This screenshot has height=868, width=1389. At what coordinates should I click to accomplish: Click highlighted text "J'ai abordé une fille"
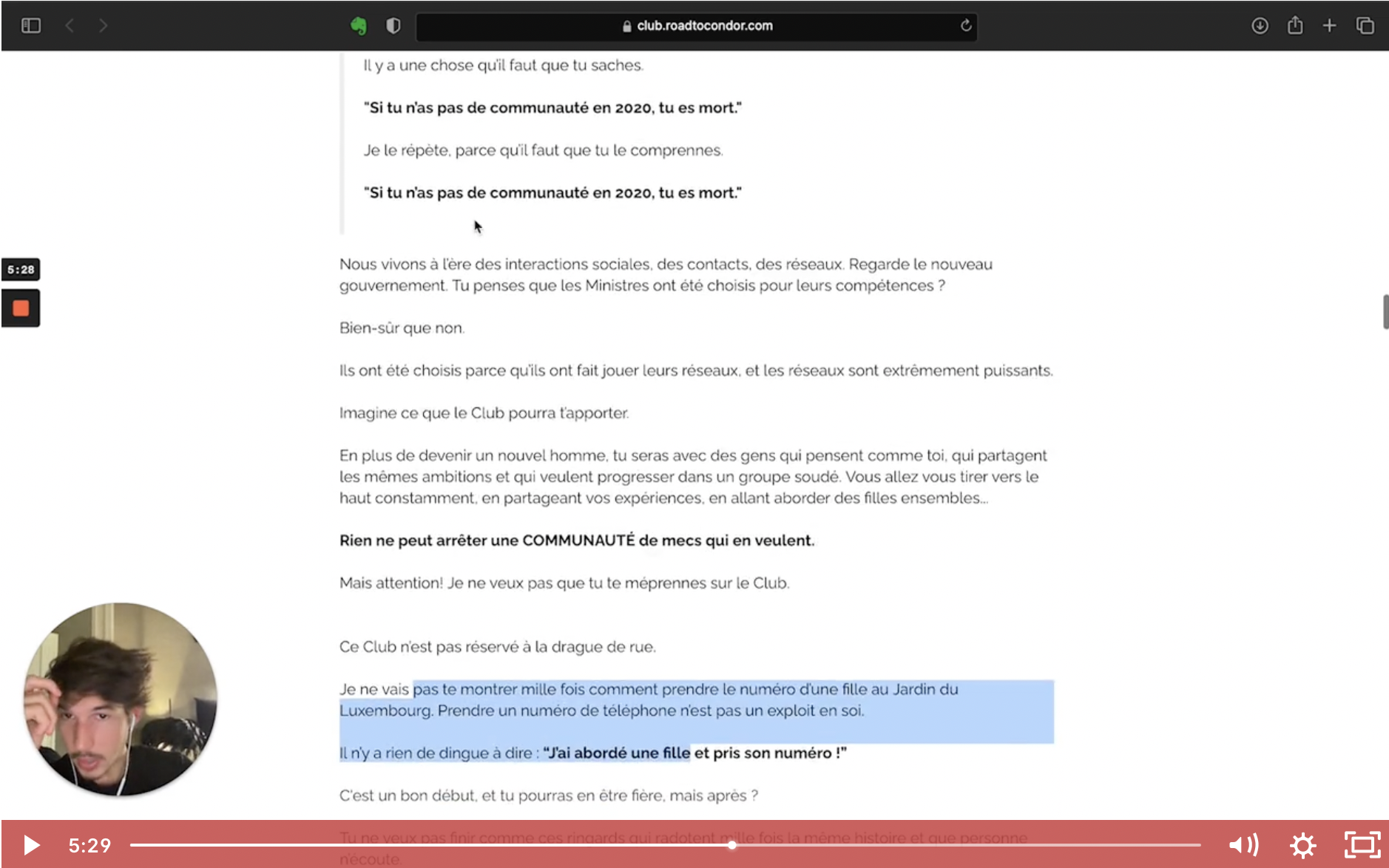click(616, 753)
